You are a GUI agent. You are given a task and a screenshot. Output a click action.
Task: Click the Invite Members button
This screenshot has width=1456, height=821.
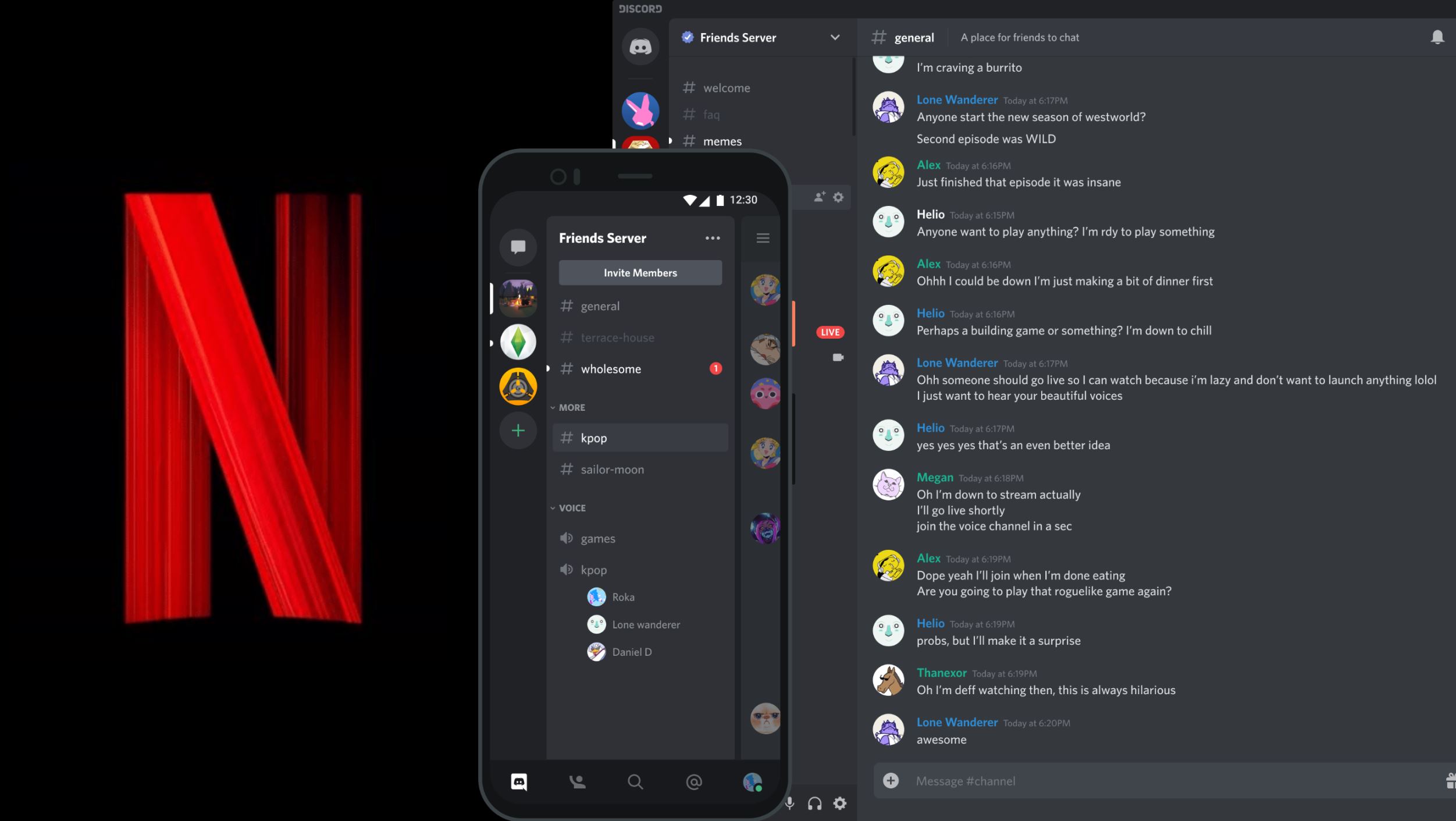click(x=640, y=272)
